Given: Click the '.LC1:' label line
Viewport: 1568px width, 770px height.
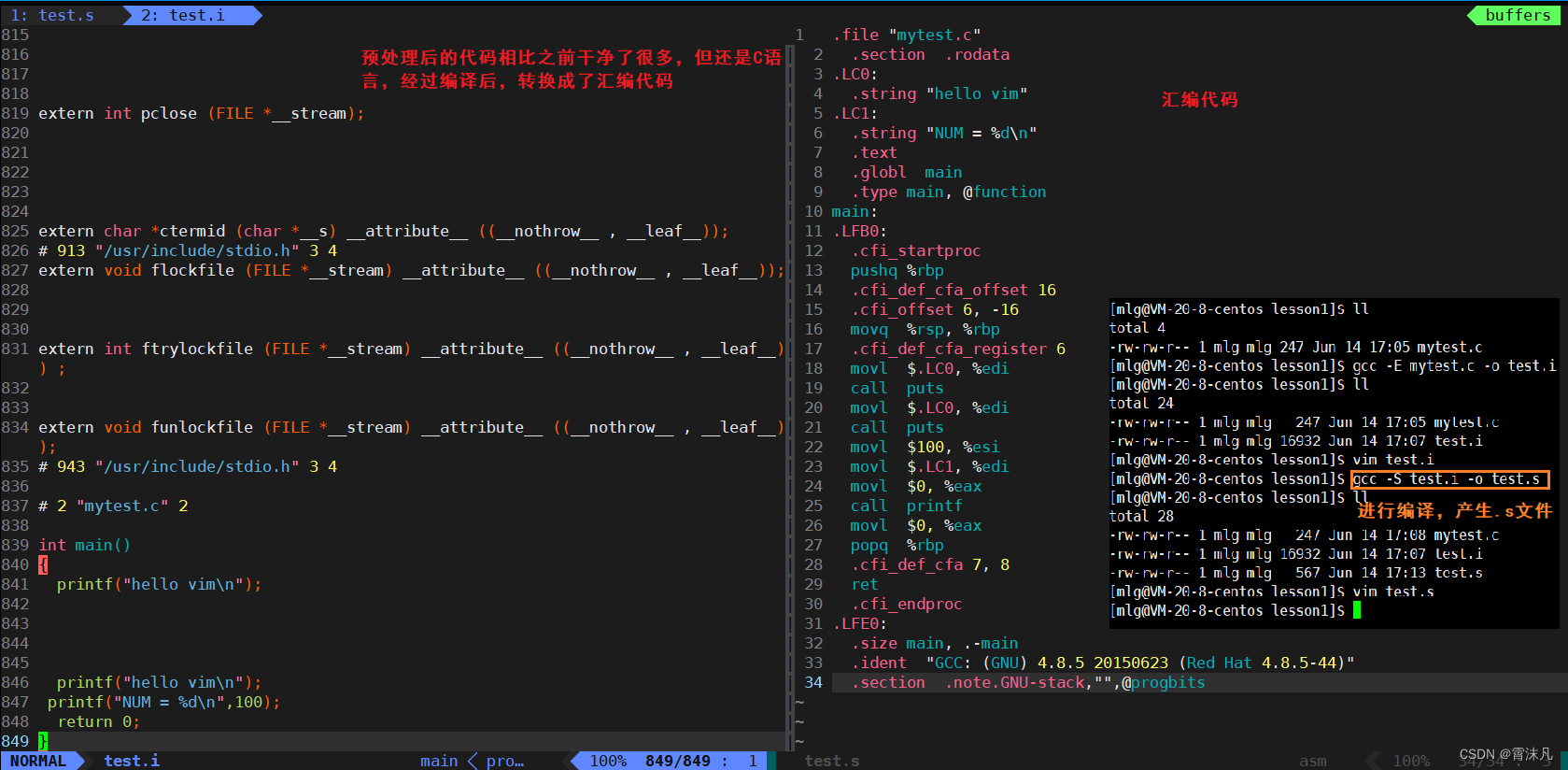Looking at the screenshot, I should pos(855,113).
